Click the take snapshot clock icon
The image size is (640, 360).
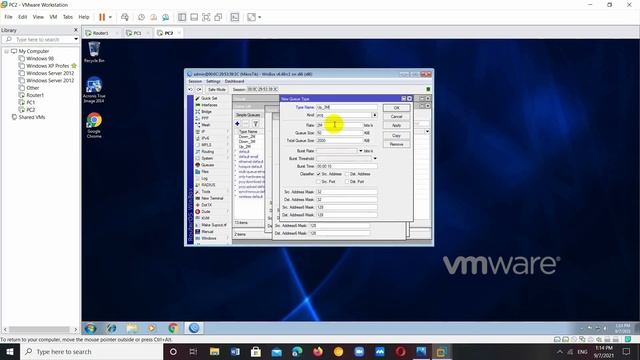tap(141, 17)
